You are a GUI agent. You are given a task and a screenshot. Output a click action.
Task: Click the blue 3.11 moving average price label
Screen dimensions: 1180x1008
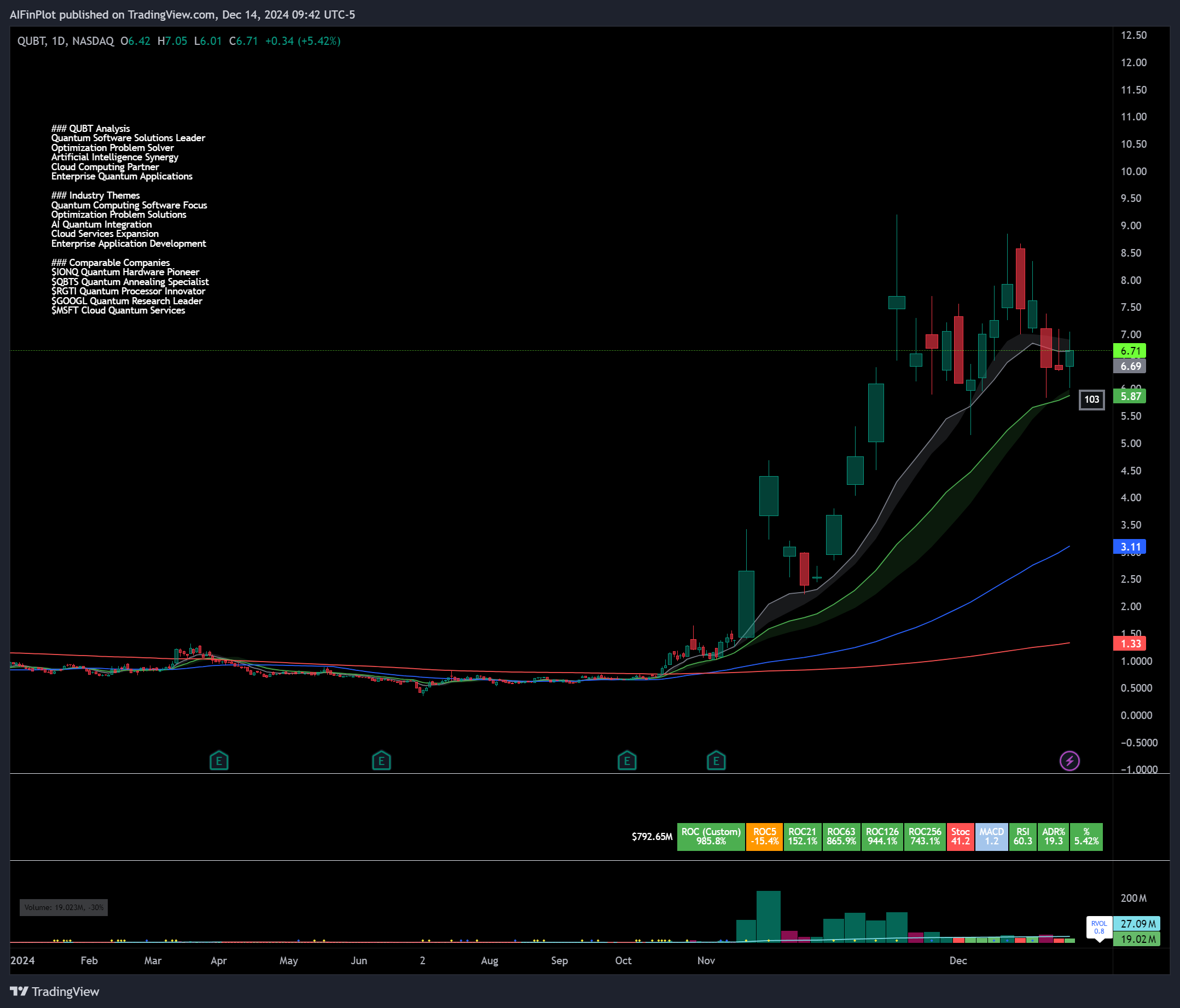pyautogui.click(x=1130, y=547)
